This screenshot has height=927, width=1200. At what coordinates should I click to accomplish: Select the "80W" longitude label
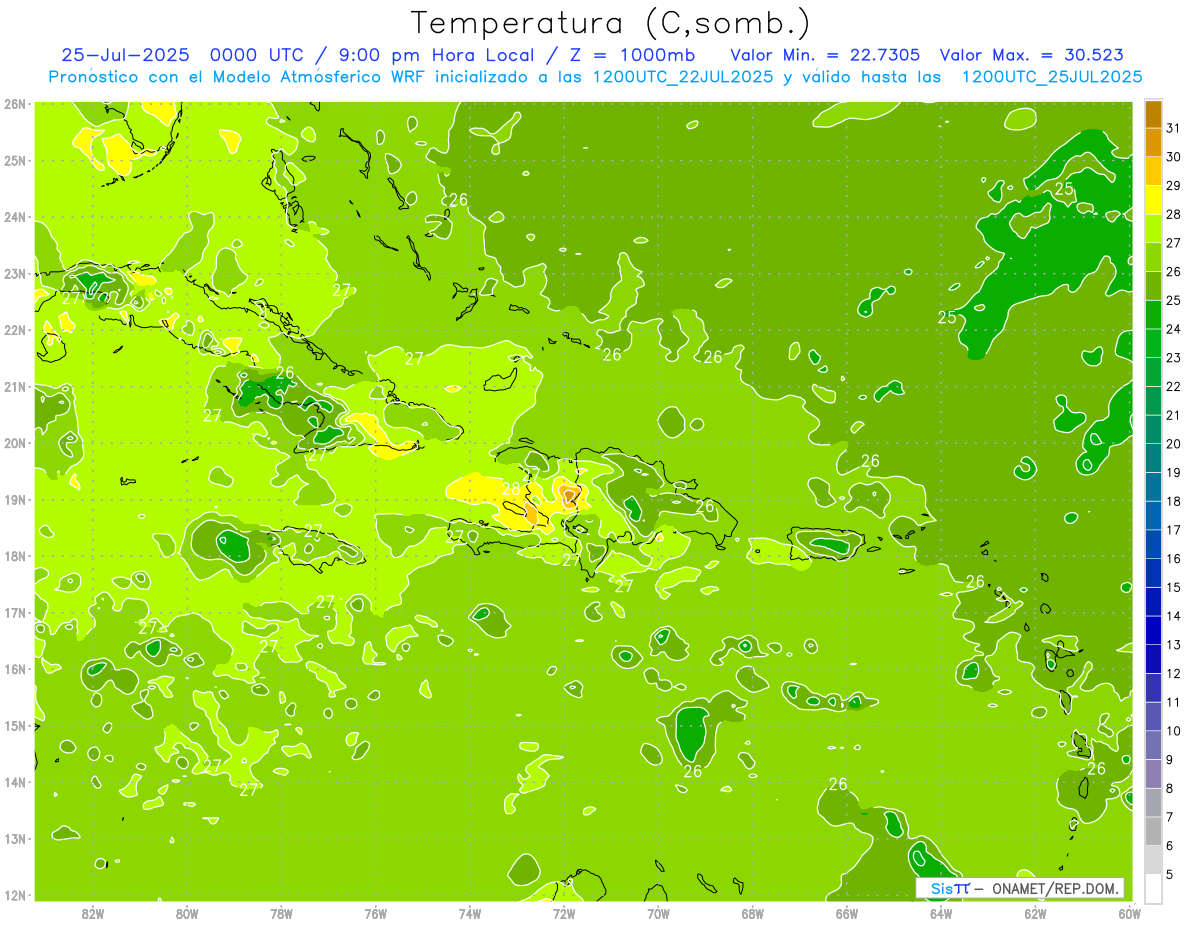187,914
